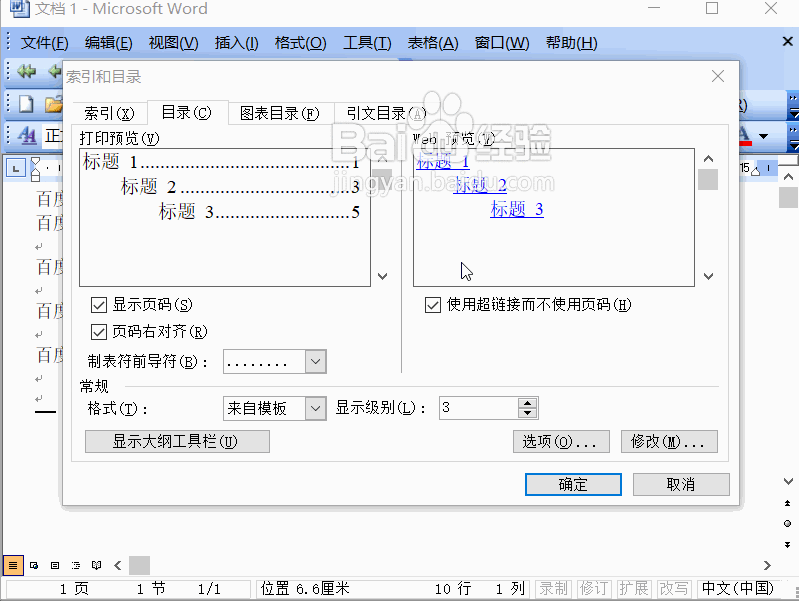Toggle 显示页码 checkbox
The width and height of the screenshot is (799, 601).
pyautogui.click(x=98, y=305)
